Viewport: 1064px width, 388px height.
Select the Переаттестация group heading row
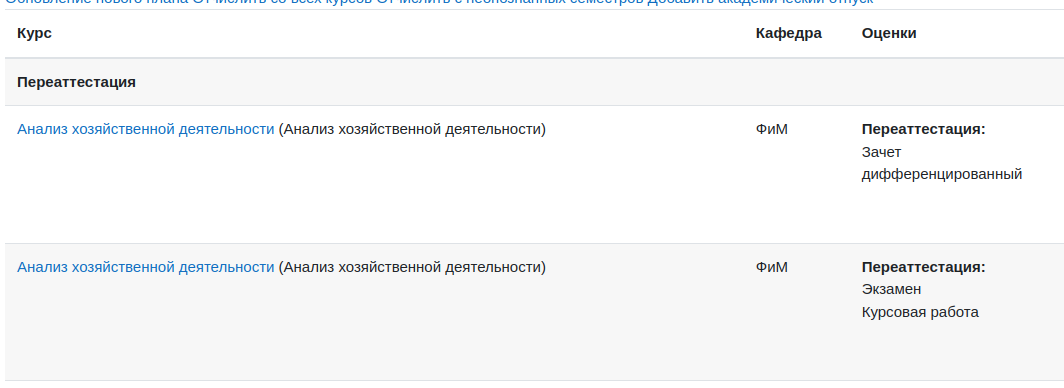coord(534,82)
